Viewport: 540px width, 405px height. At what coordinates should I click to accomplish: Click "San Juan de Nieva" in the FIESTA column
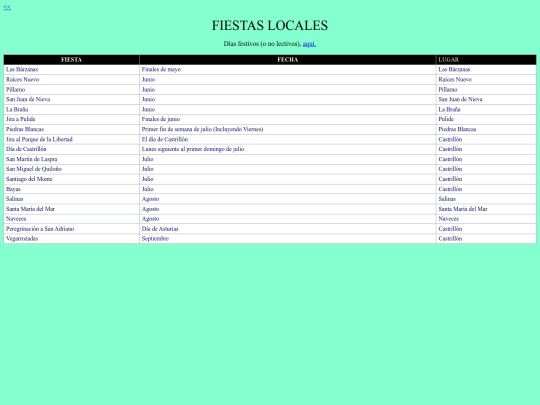click(28, 99)
